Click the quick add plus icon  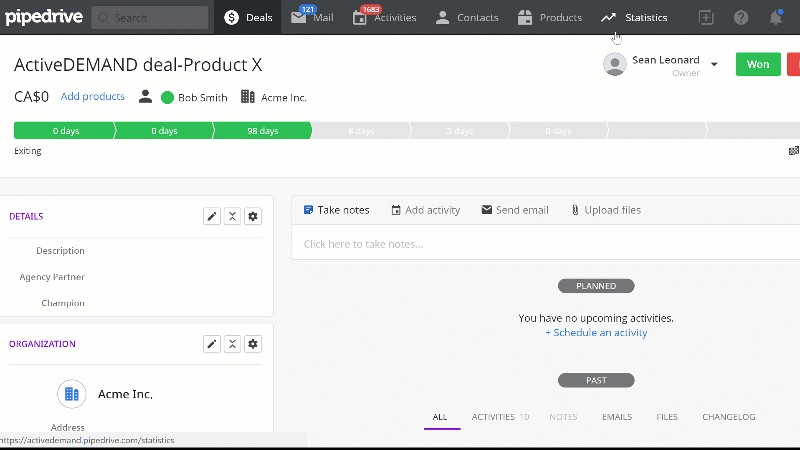(x=706, y=17)
